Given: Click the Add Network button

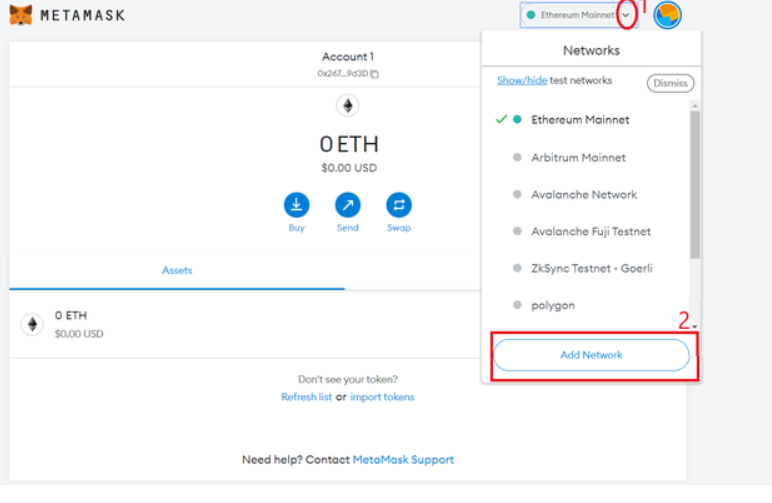Looking at the screenshot, I should [x=591, y=355].
